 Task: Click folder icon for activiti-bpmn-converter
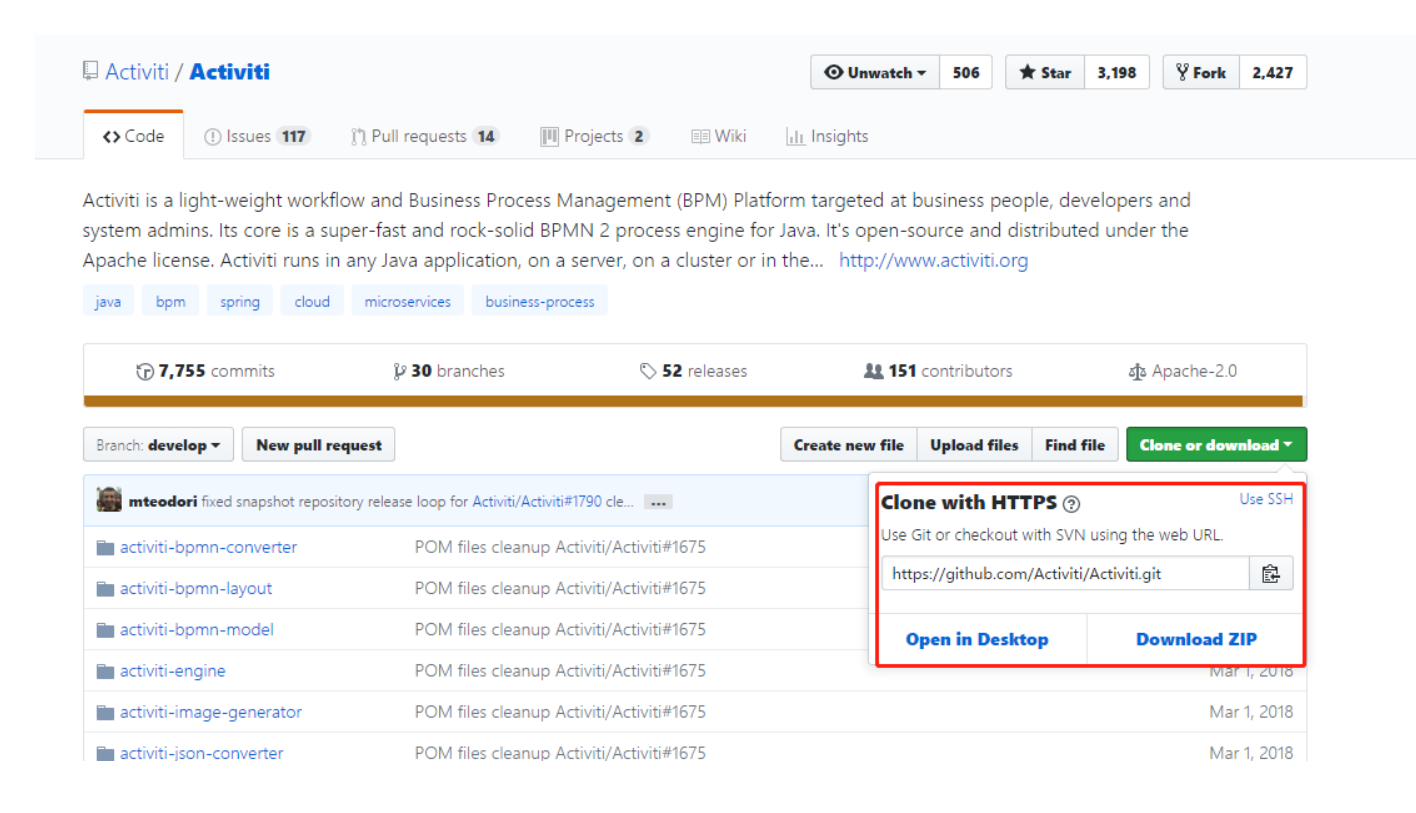pyautogui.click(x=105, y=547)
